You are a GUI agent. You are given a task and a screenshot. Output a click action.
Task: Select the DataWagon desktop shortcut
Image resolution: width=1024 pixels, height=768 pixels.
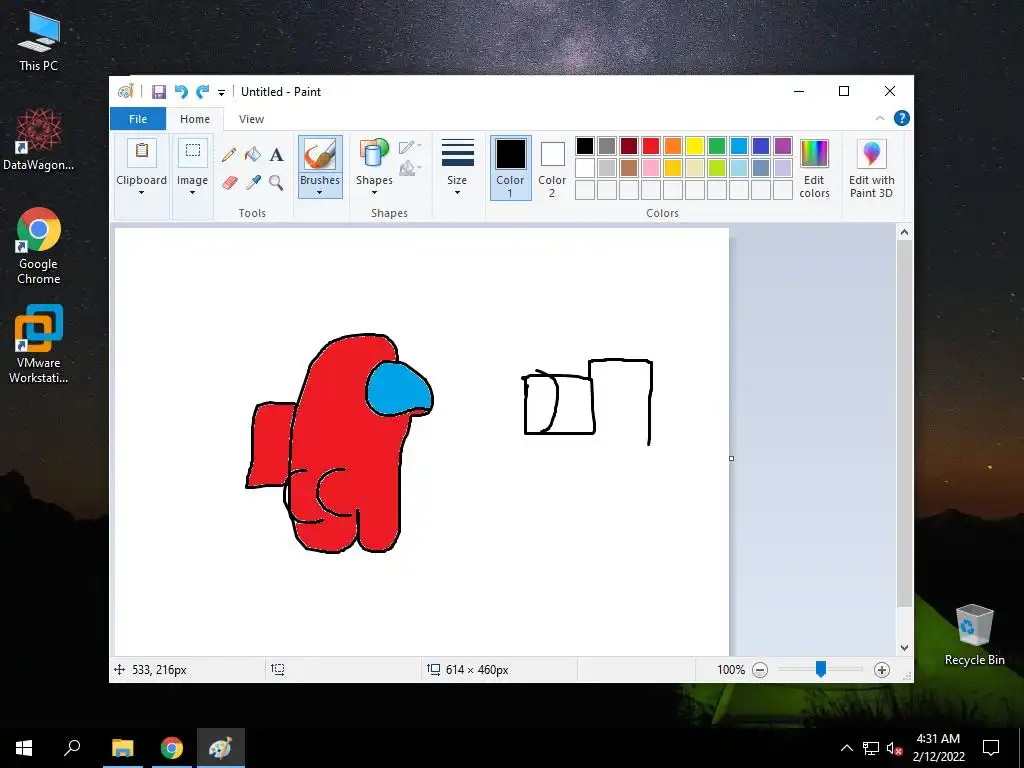click(39, 140)
